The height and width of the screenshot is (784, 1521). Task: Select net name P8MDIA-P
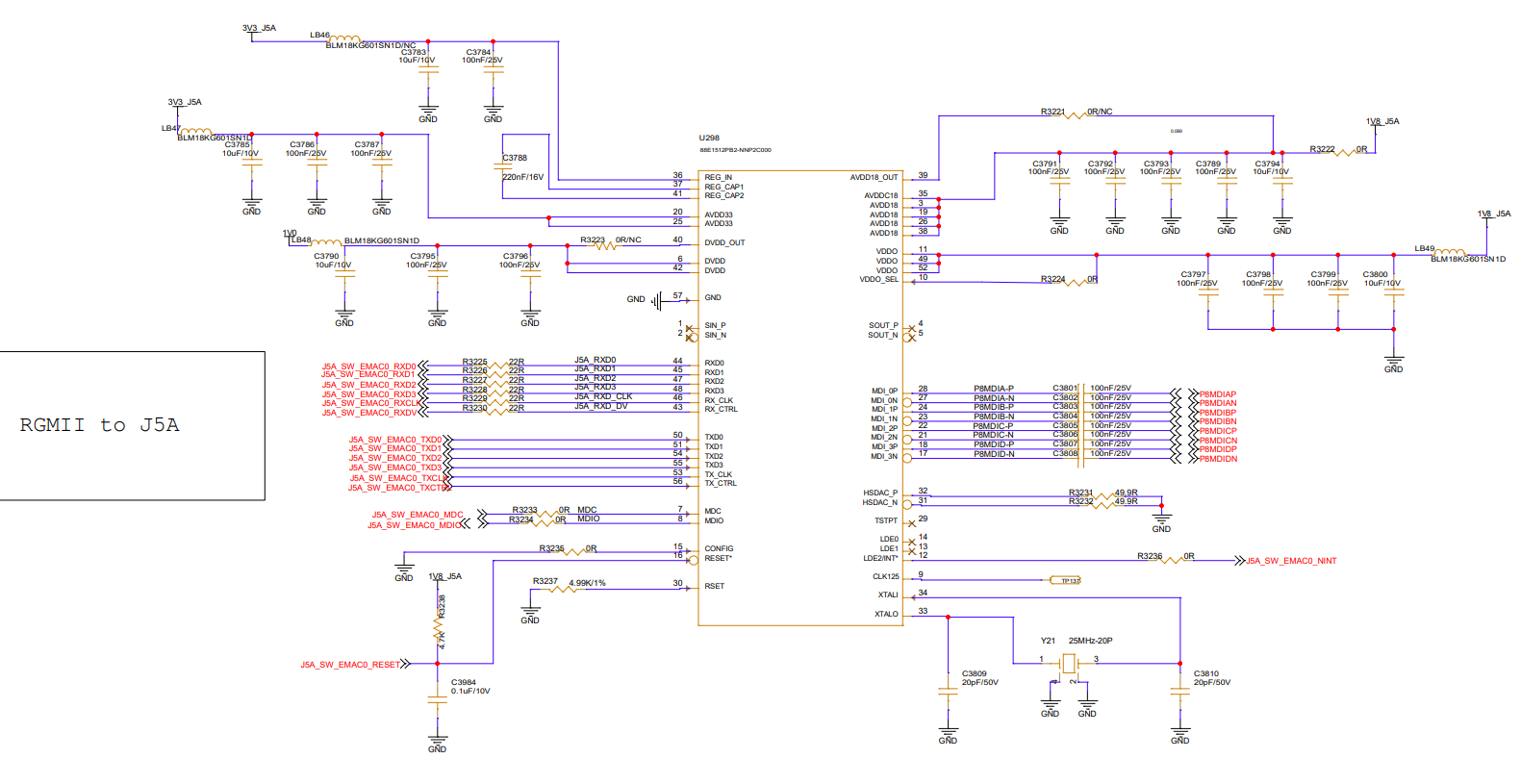tap(993, 389)
